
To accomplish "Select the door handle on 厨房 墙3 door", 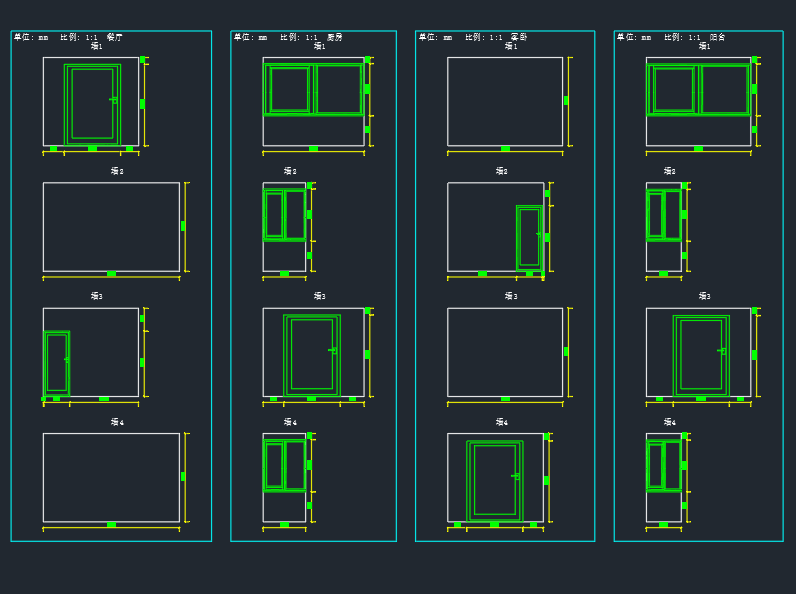I will [333, 350].
